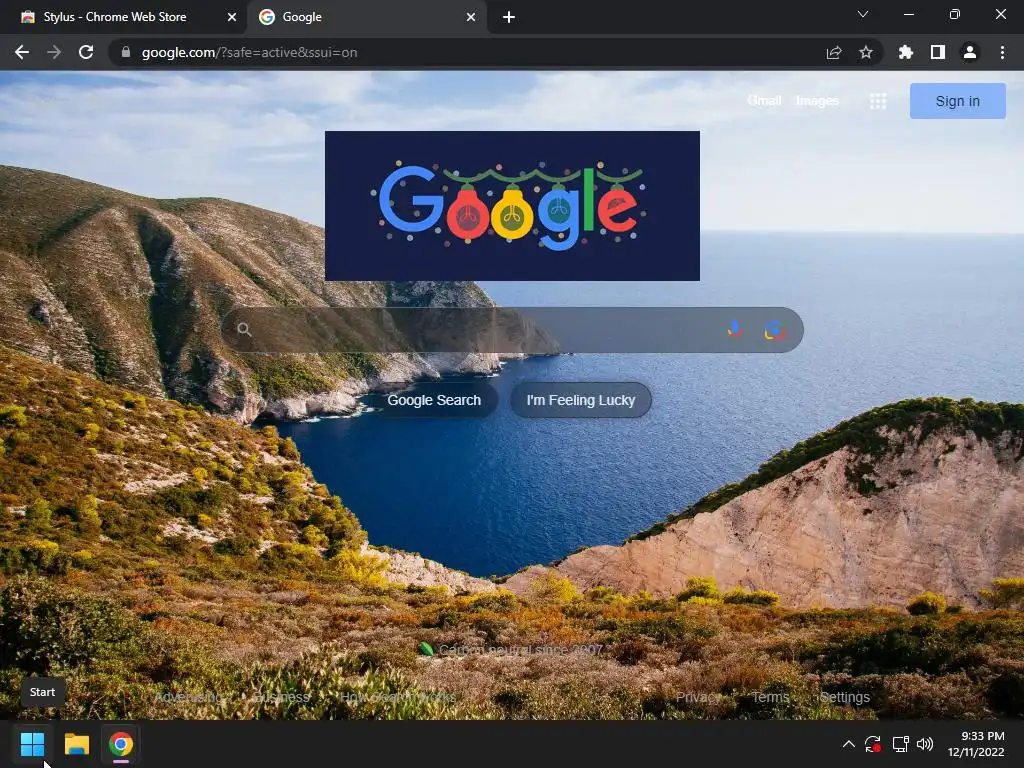Open How Search works footer link
This screenshot has width=1024, height=768.
(x=398, y=697)
